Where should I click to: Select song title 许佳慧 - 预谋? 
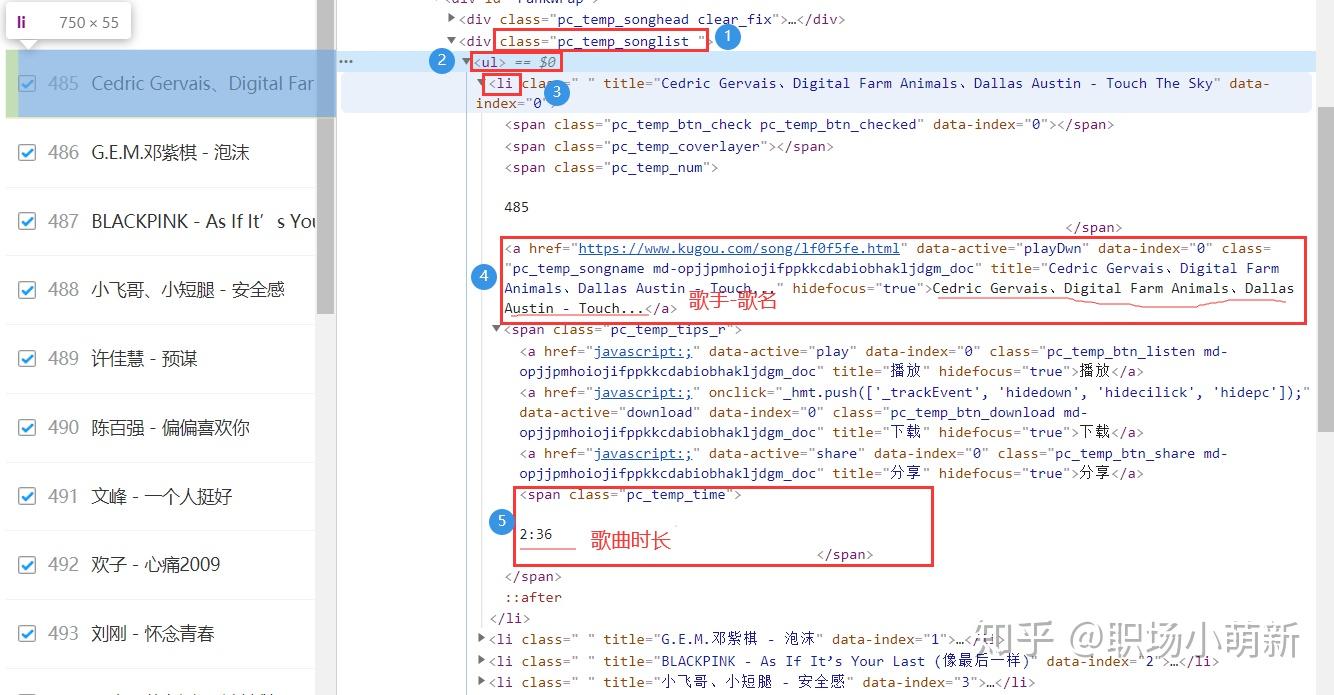[144, 359]
